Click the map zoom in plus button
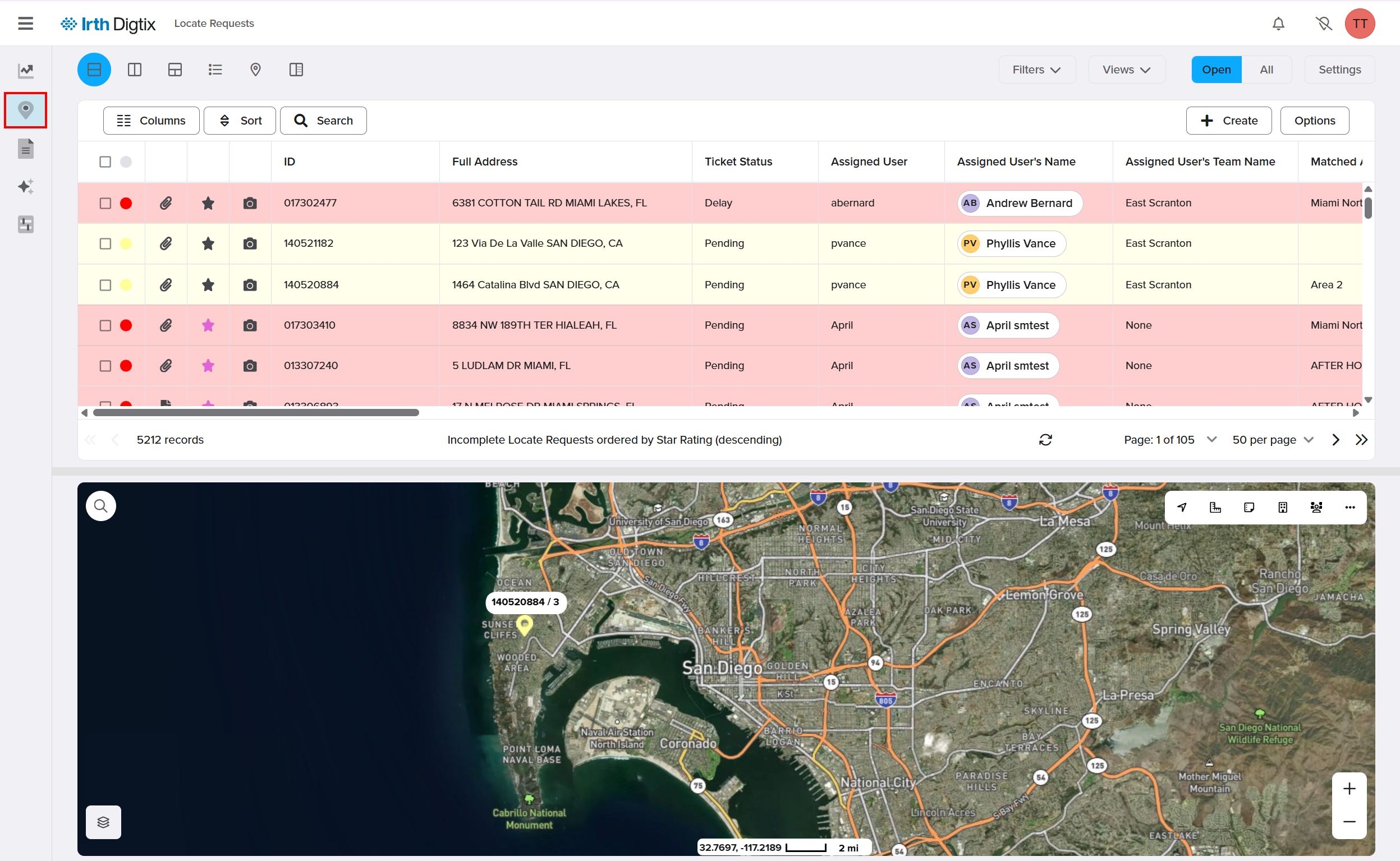 [1349, 789]
